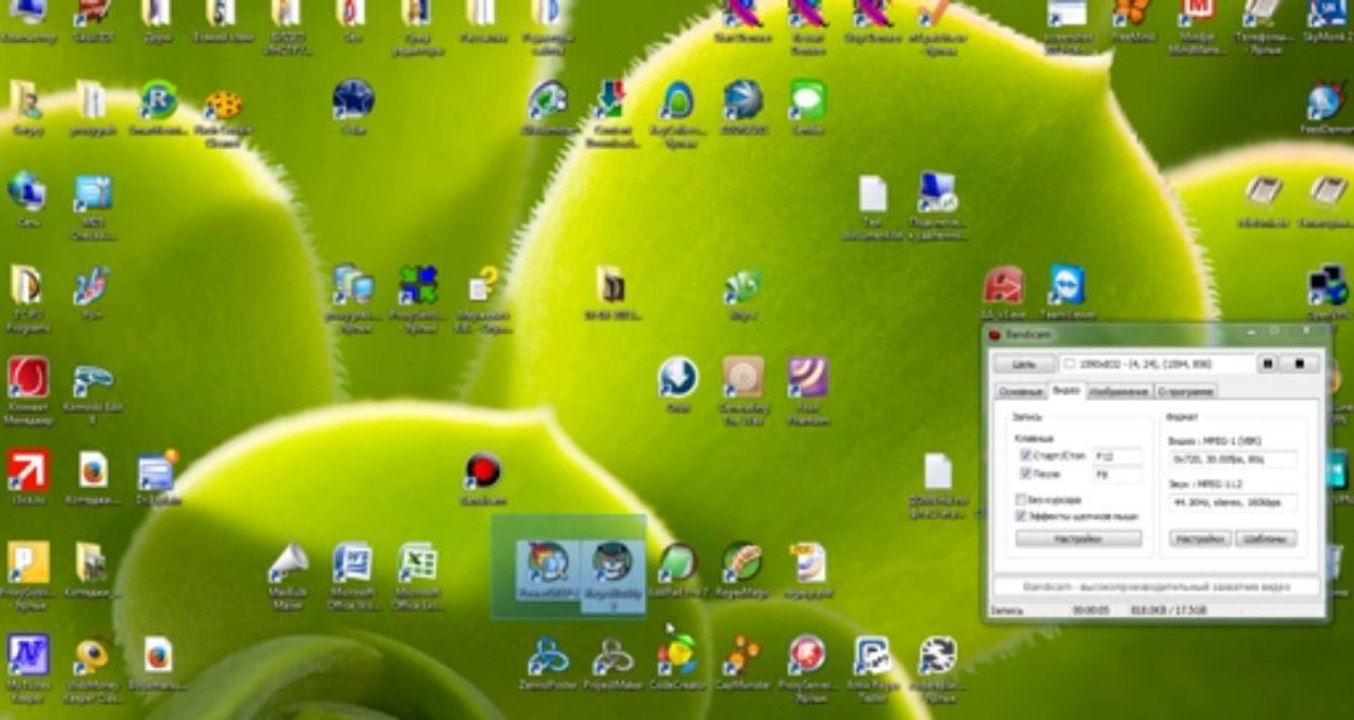Toggle the Пауза hotkey checkbox in Bandicam

coord(1025,474)
